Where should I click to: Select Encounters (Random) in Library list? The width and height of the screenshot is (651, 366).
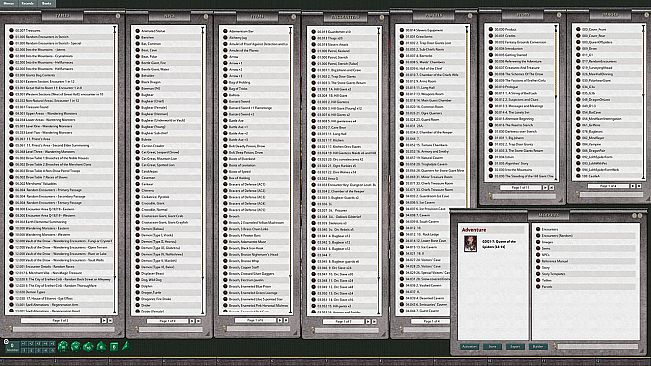[x=586, y=235]
